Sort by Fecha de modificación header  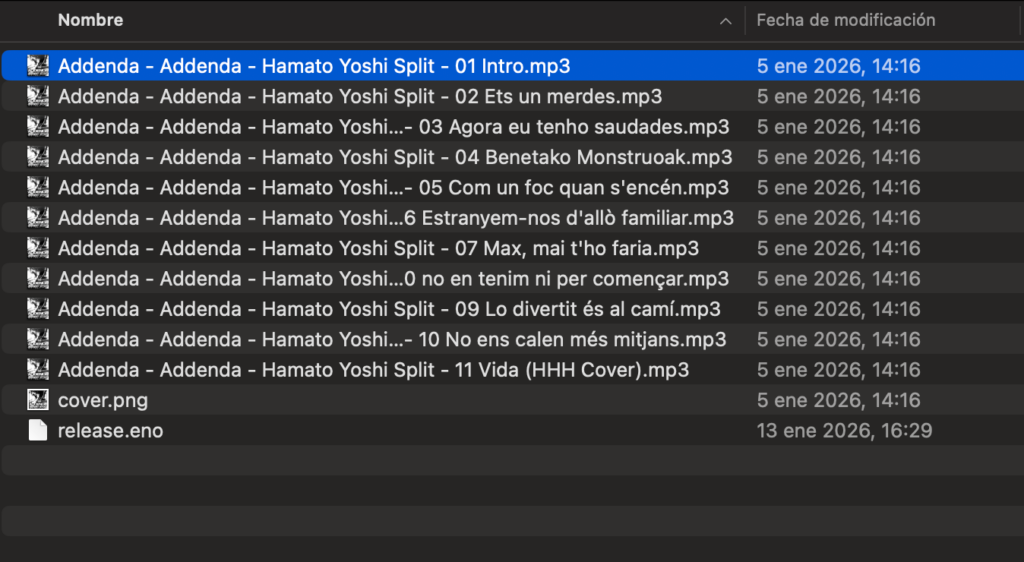tap(845, 20)
